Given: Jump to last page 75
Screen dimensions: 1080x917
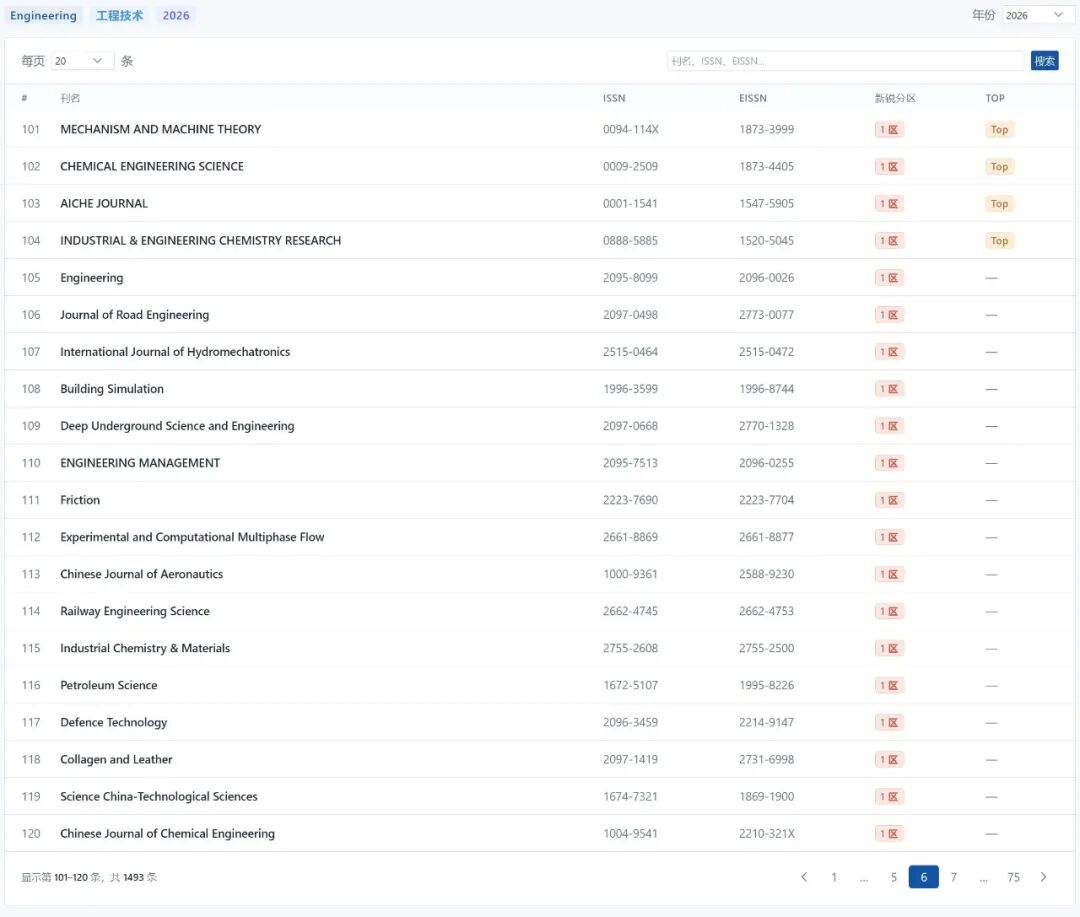Looking at the screenshot, I should (1013, 877).
